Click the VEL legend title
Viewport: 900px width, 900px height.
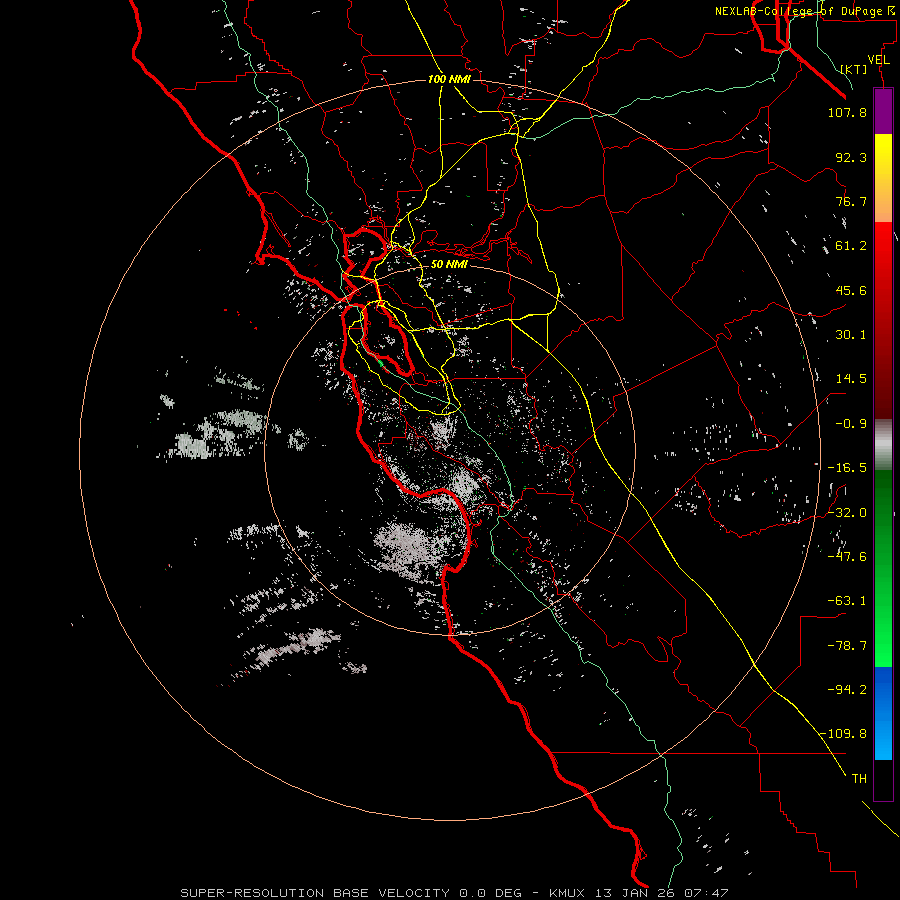(878, 60)
